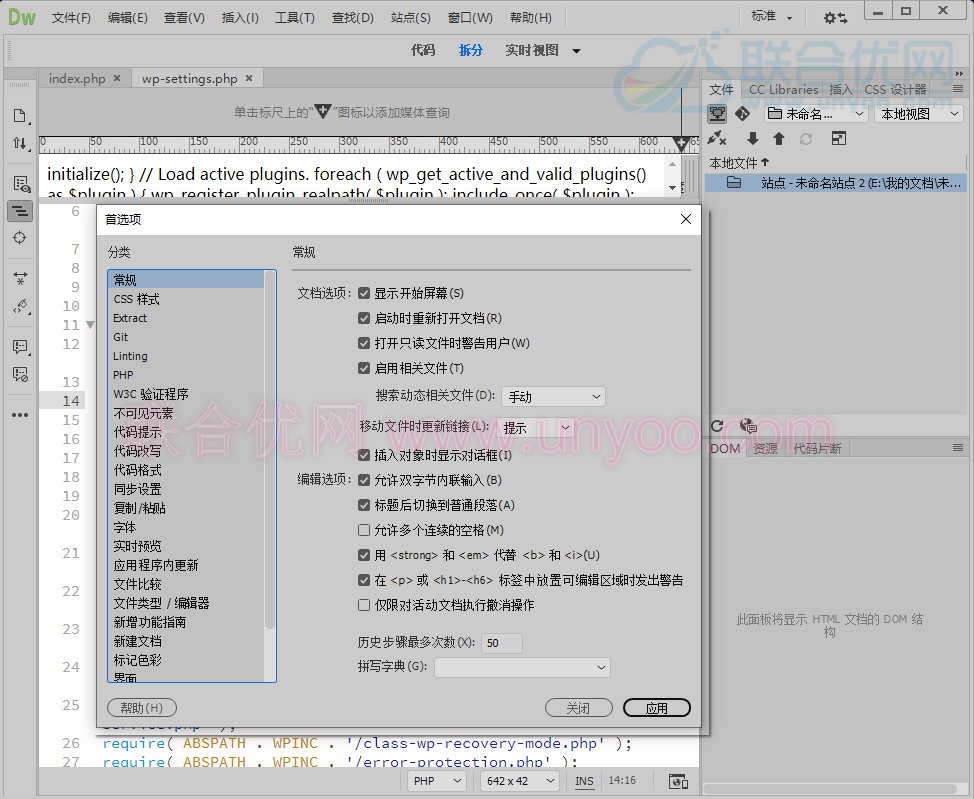Open the 搜索动态相关文件 dropdown

click(553, 397)
